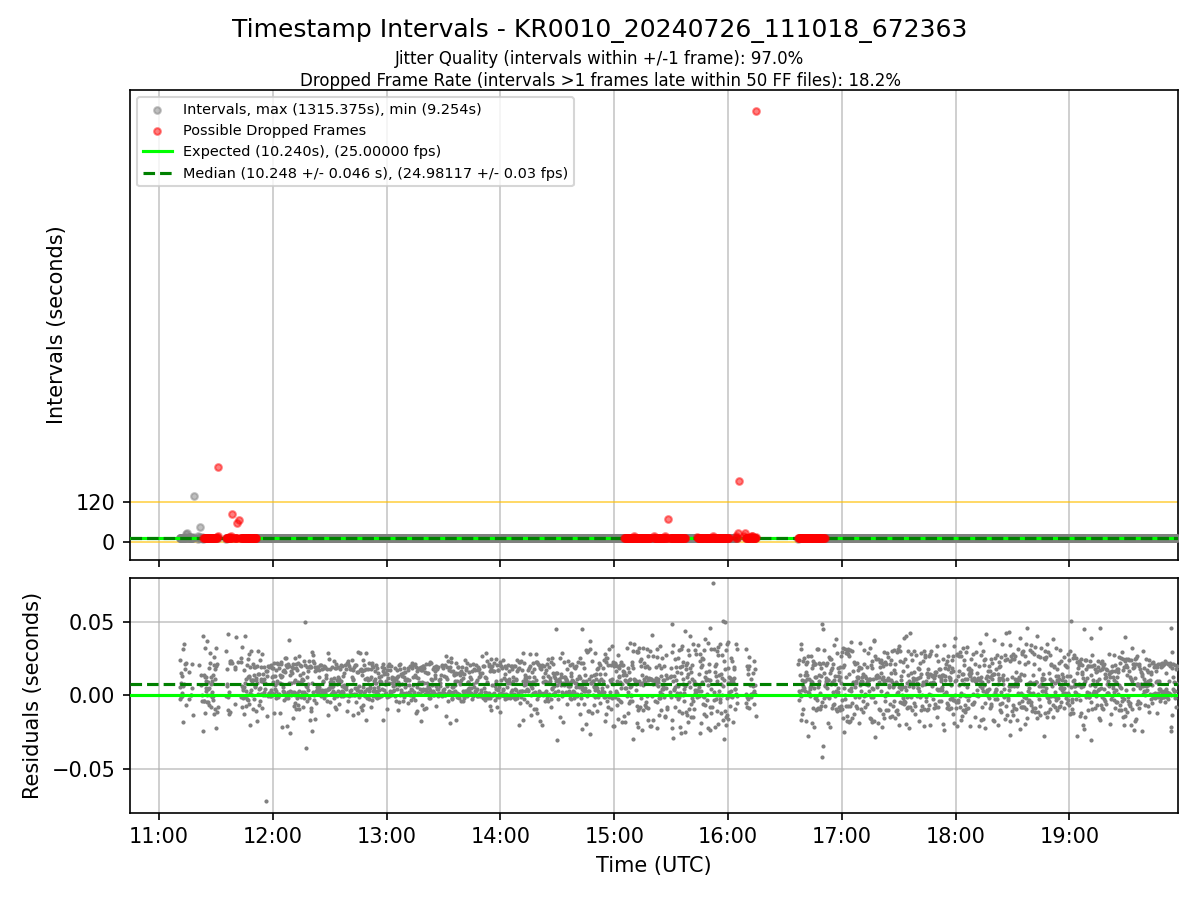
Task: Click the 'Time (UTC)' x-axis label
Action: (x=653, y=865)
